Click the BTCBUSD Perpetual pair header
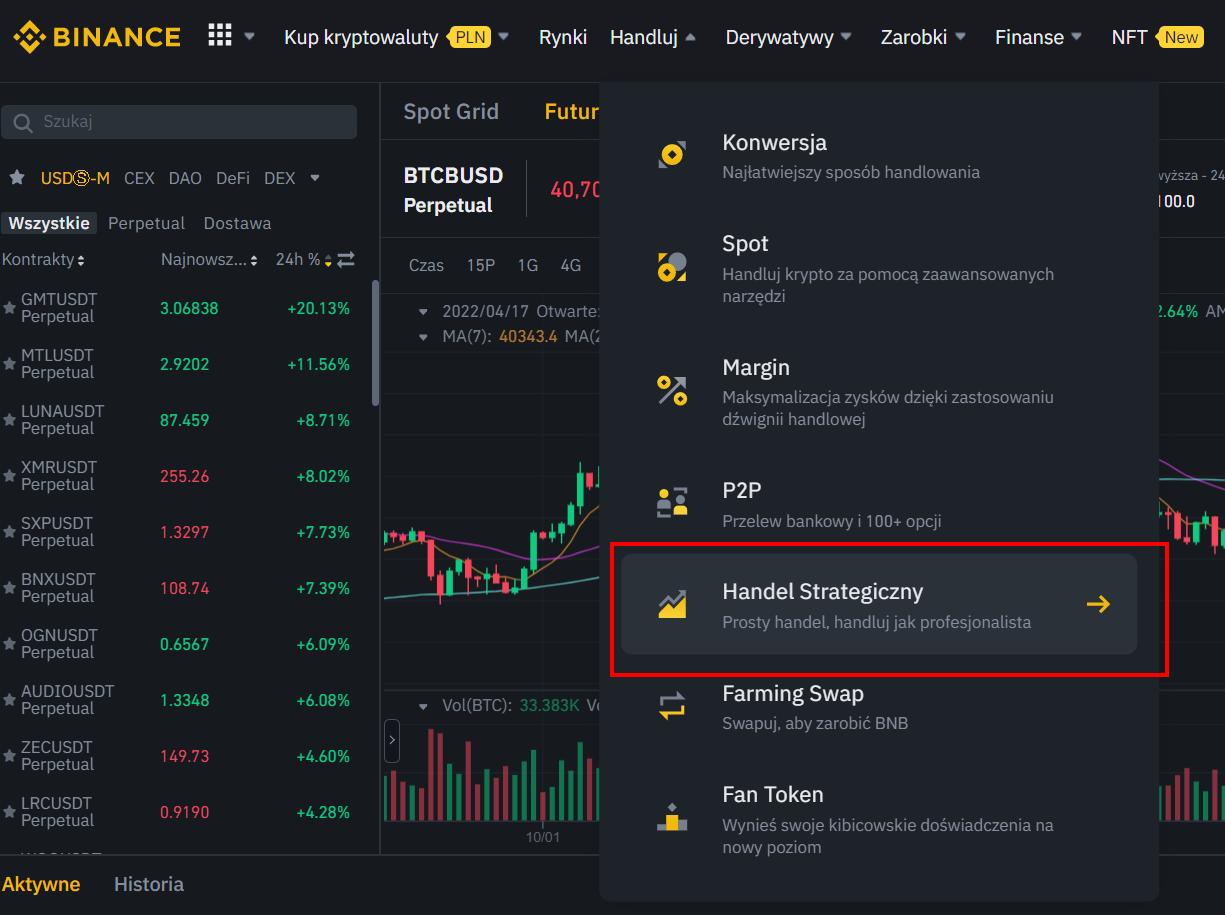 point(453,189)
